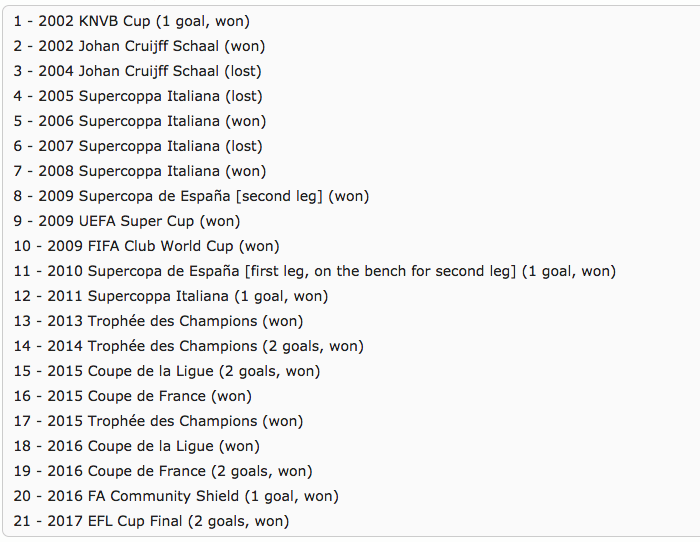
Task: Click the 2008 Supercoppa Italiana line
Action: 140,171
